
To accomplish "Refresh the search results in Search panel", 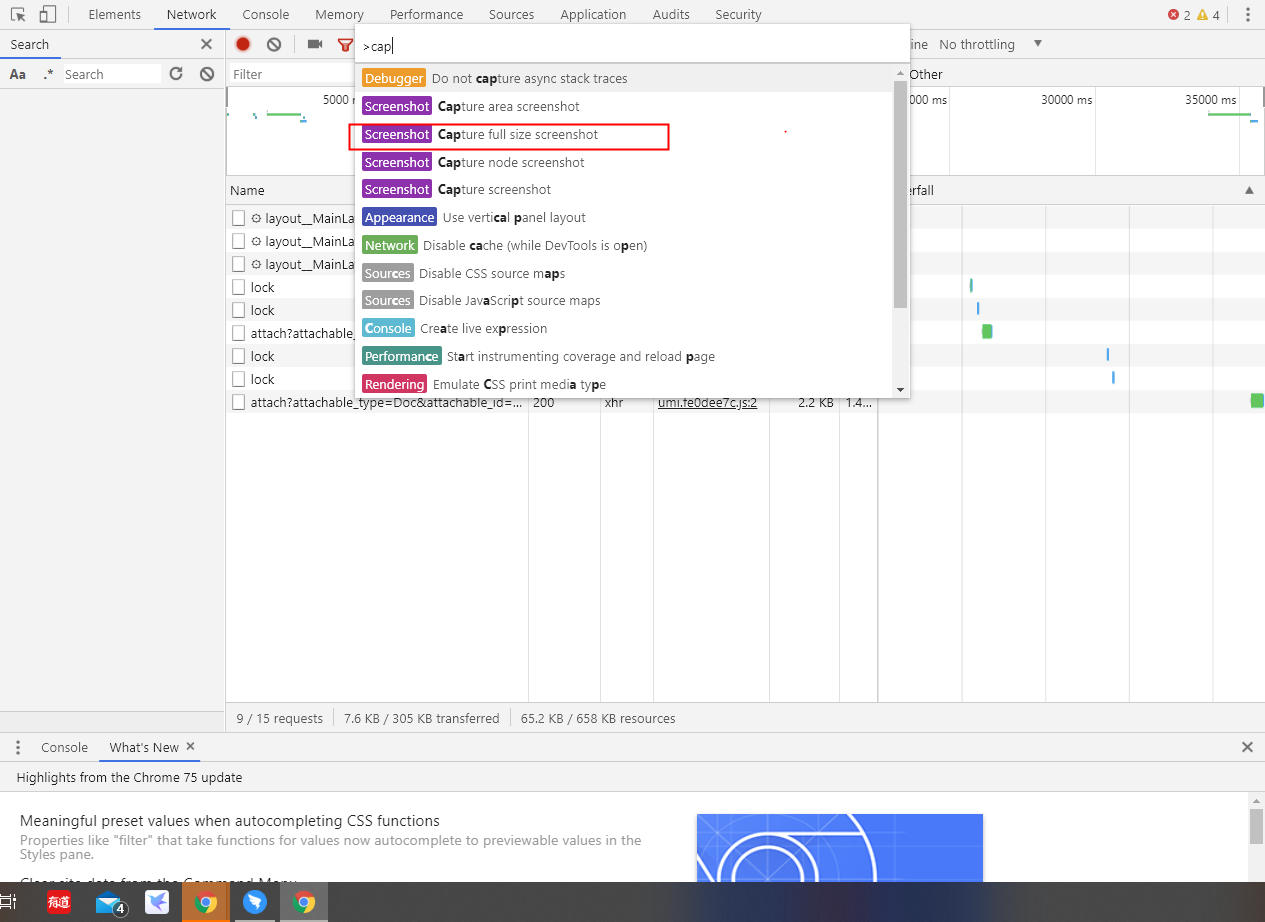I will (176, 74).
